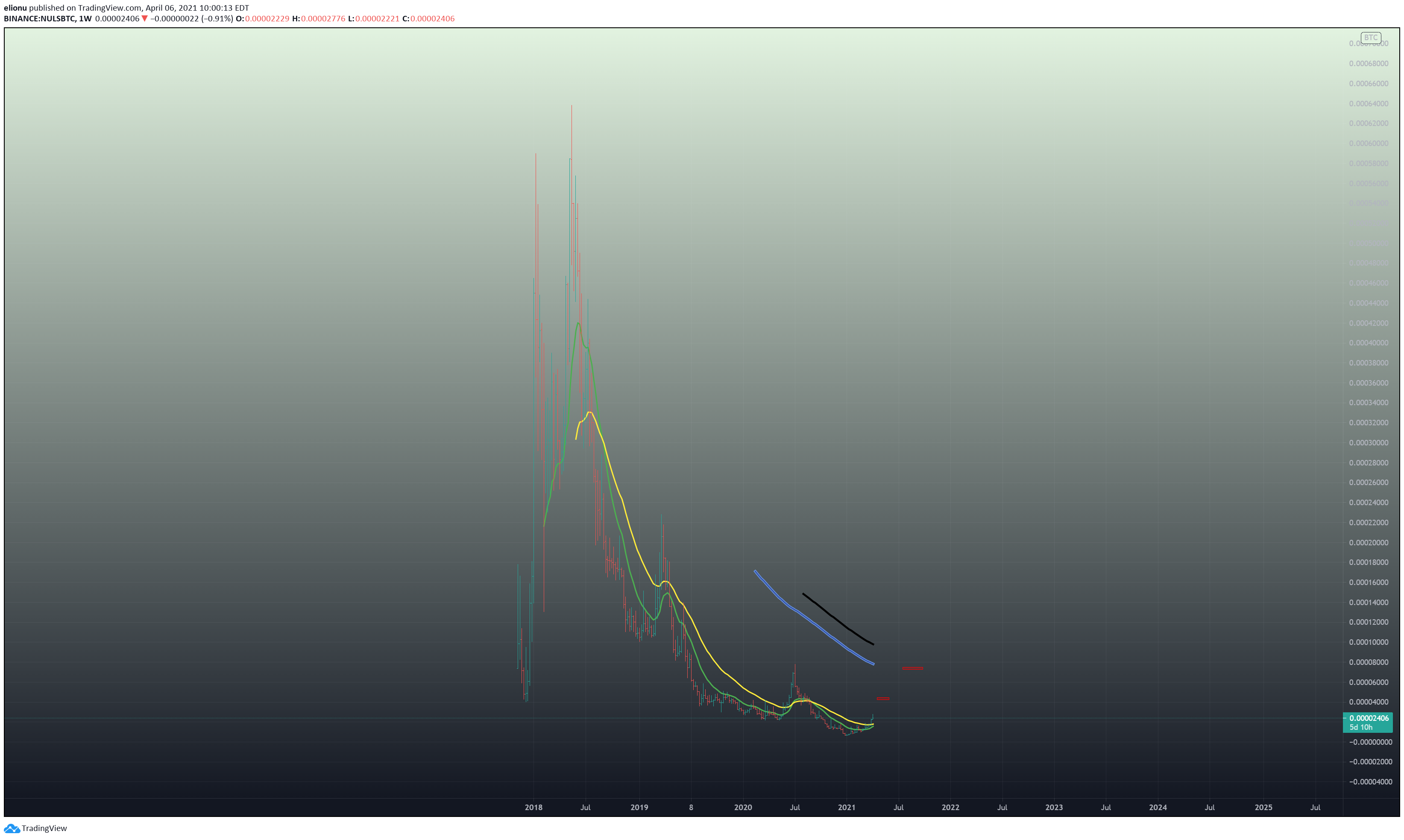This screenshot has width=1404, height=840.
Task: Click the 0.00064000 price axis label
Action: [1368, 104]
